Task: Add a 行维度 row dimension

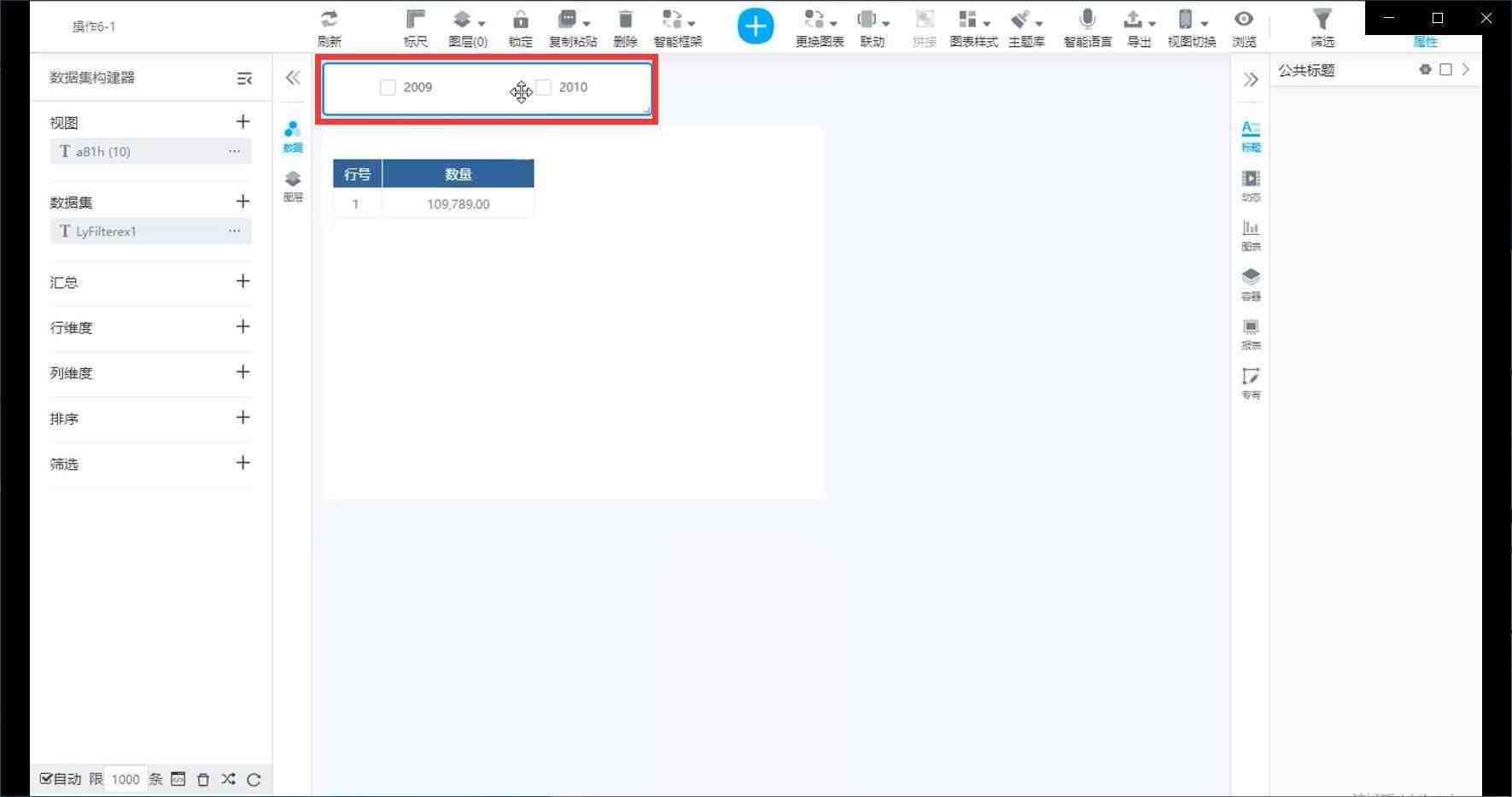Action: pos(242,326)
